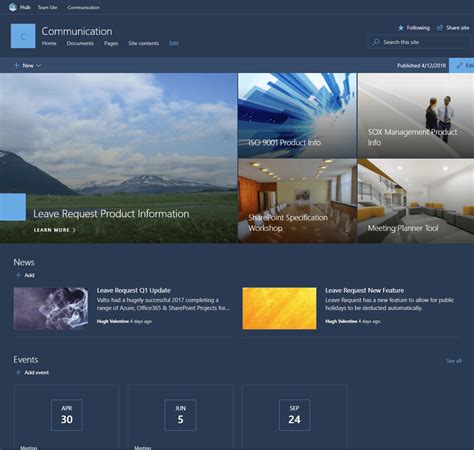Click Hugh Valentine under New Feature
474x450 pixels.
[x=341, y=321]
